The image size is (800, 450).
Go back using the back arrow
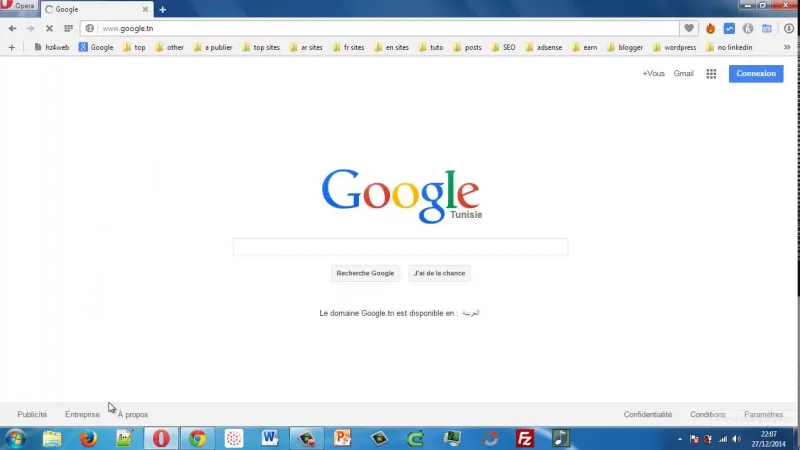(x=12, y=28)
